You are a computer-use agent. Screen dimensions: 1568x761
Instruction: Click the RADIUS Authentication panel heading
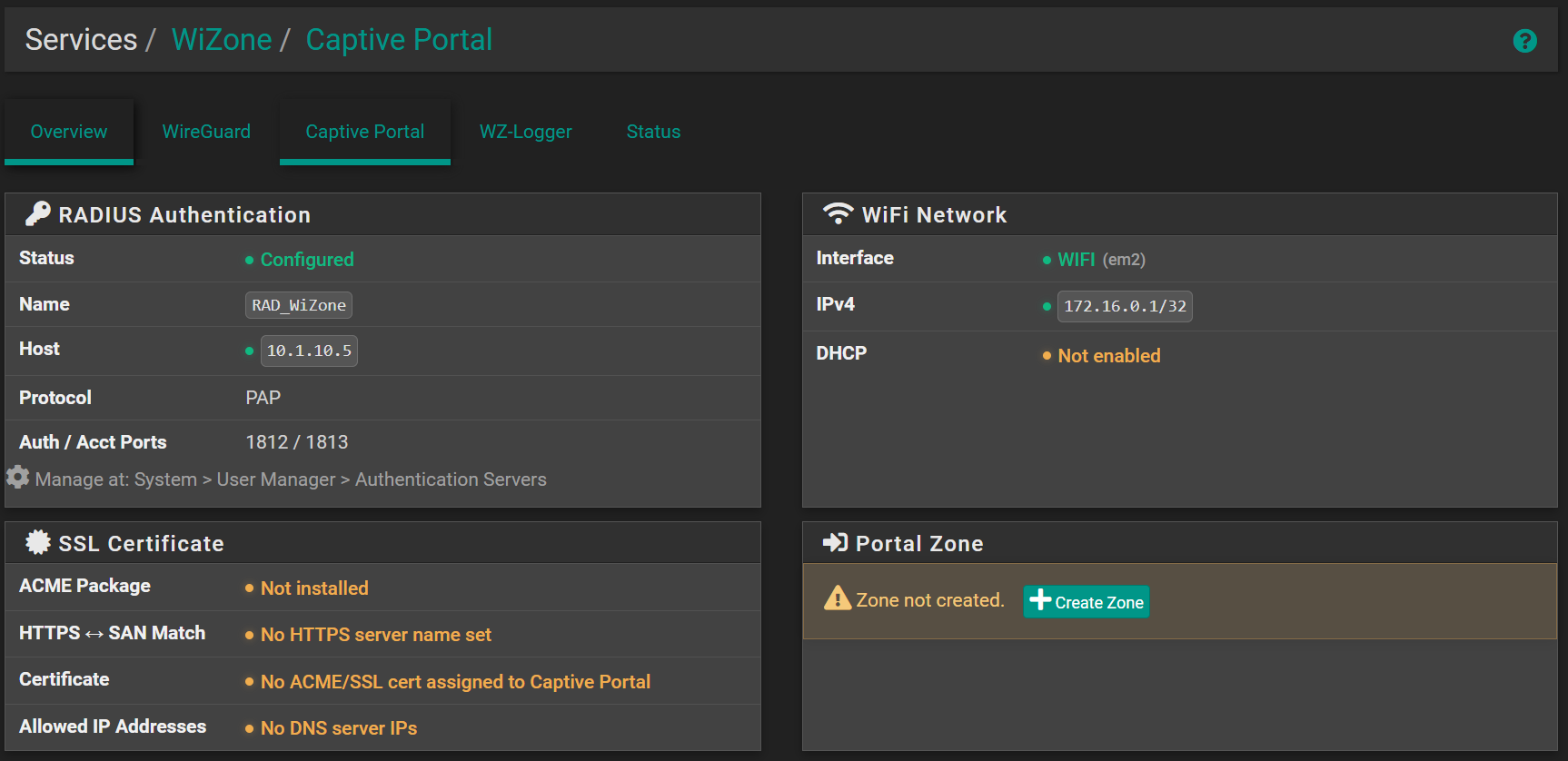pyautogui.click(x=184, y=215)
